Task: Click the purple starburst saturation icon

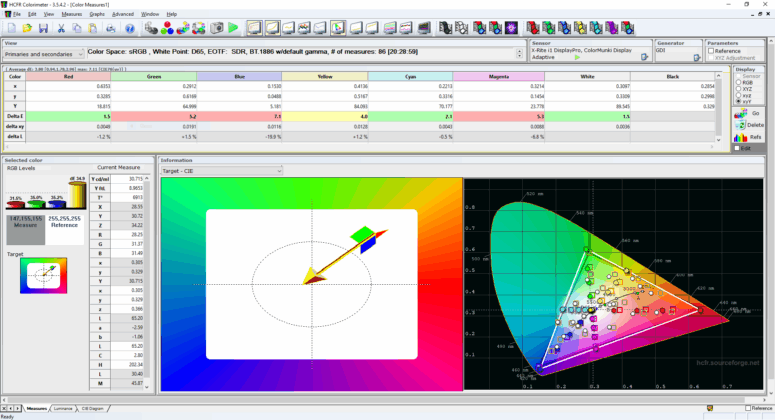Action: point(511,28)
